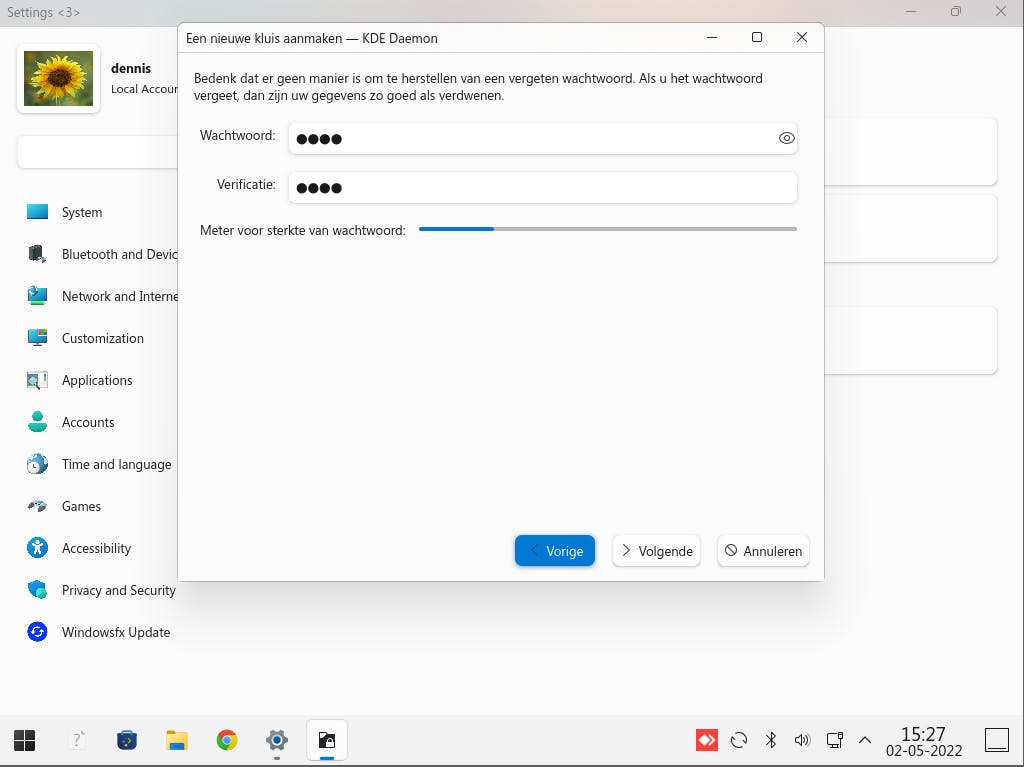Open Applications settings category

click(x=97, y=380)
